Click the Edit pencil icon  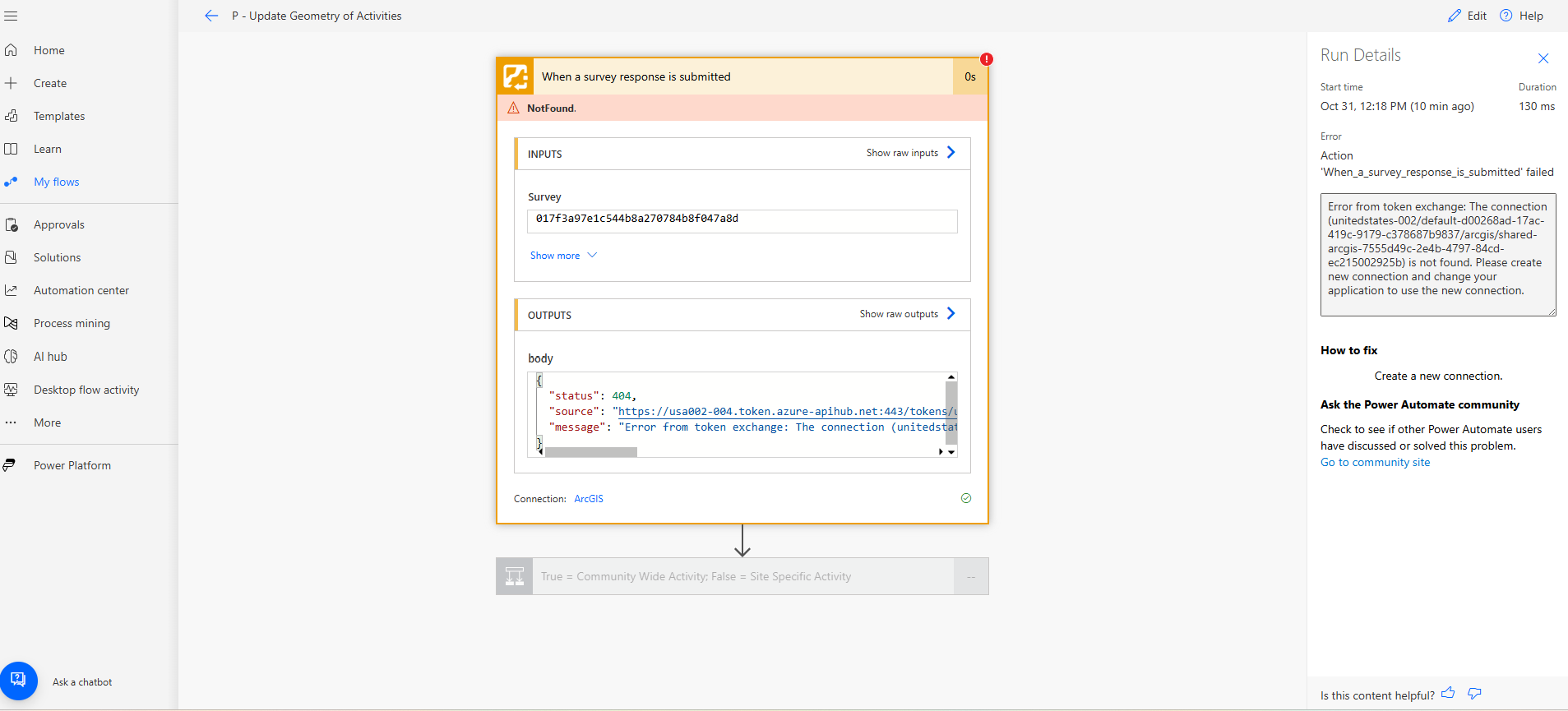coord(1455,16)
